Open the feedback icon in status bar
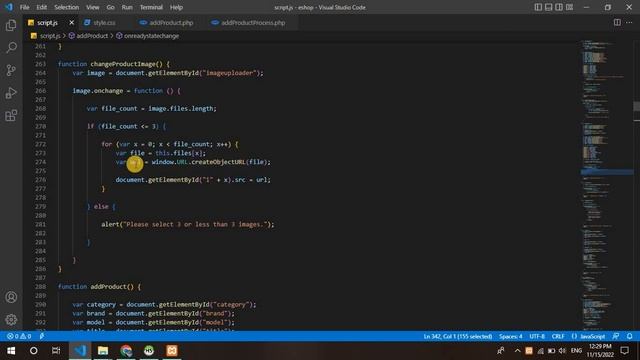 616,336
